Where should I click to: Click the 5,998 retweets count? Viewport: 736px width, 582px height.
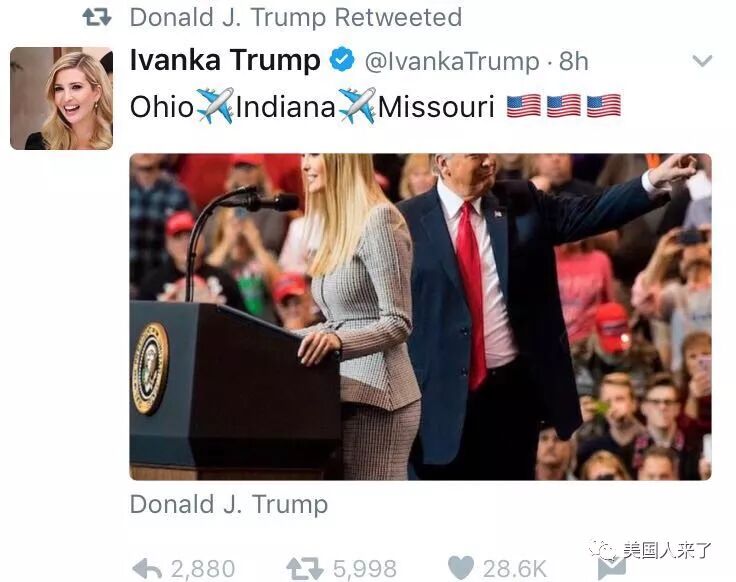click(365, 569)
